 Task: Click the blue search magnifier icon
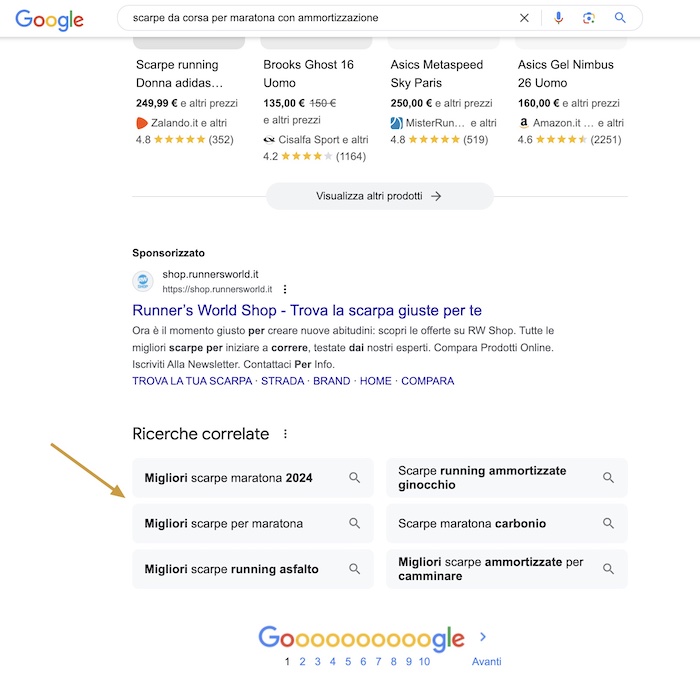click(620, 18)
